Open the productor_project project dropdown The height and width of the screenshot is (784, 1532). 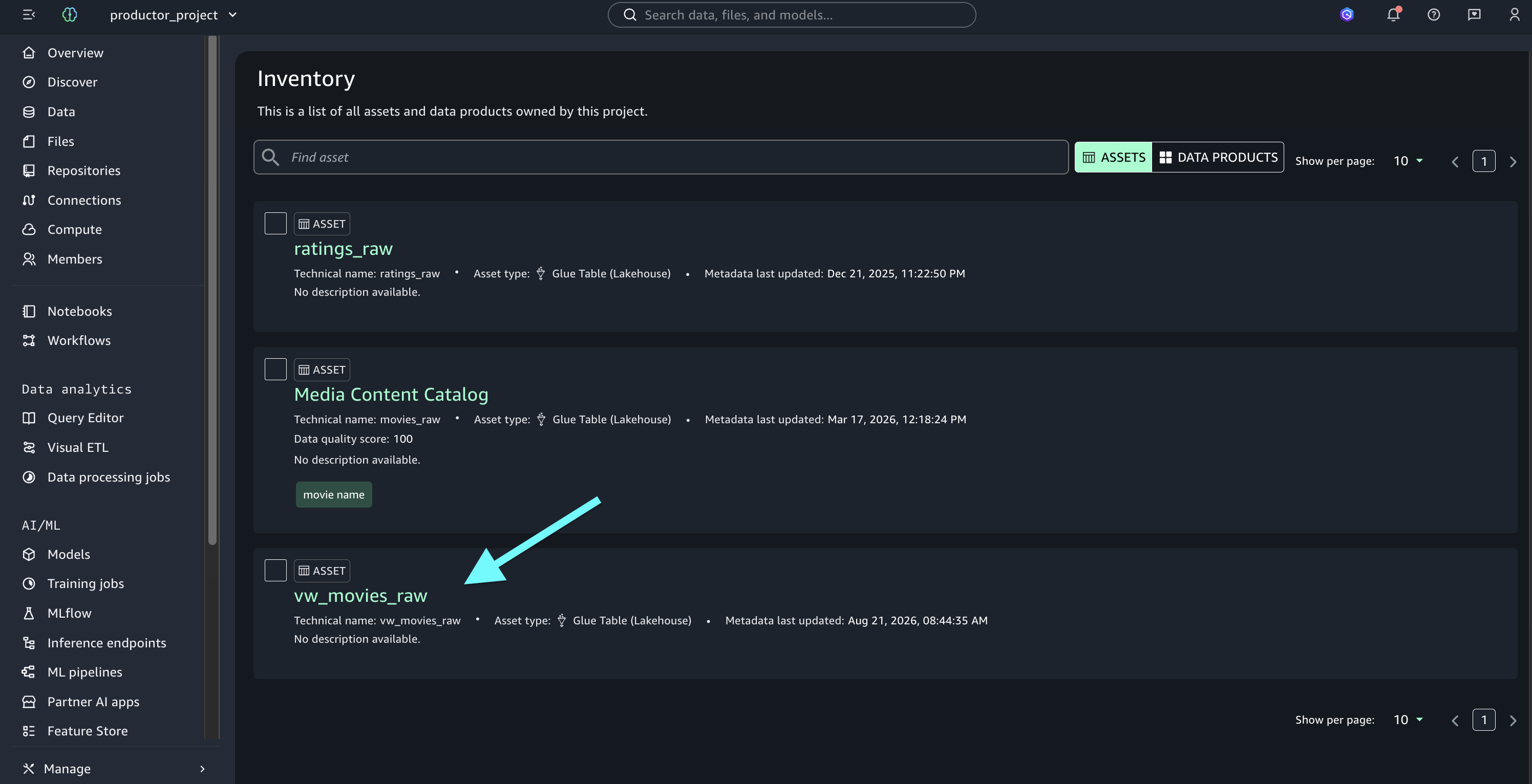click(x=173, y=15)
